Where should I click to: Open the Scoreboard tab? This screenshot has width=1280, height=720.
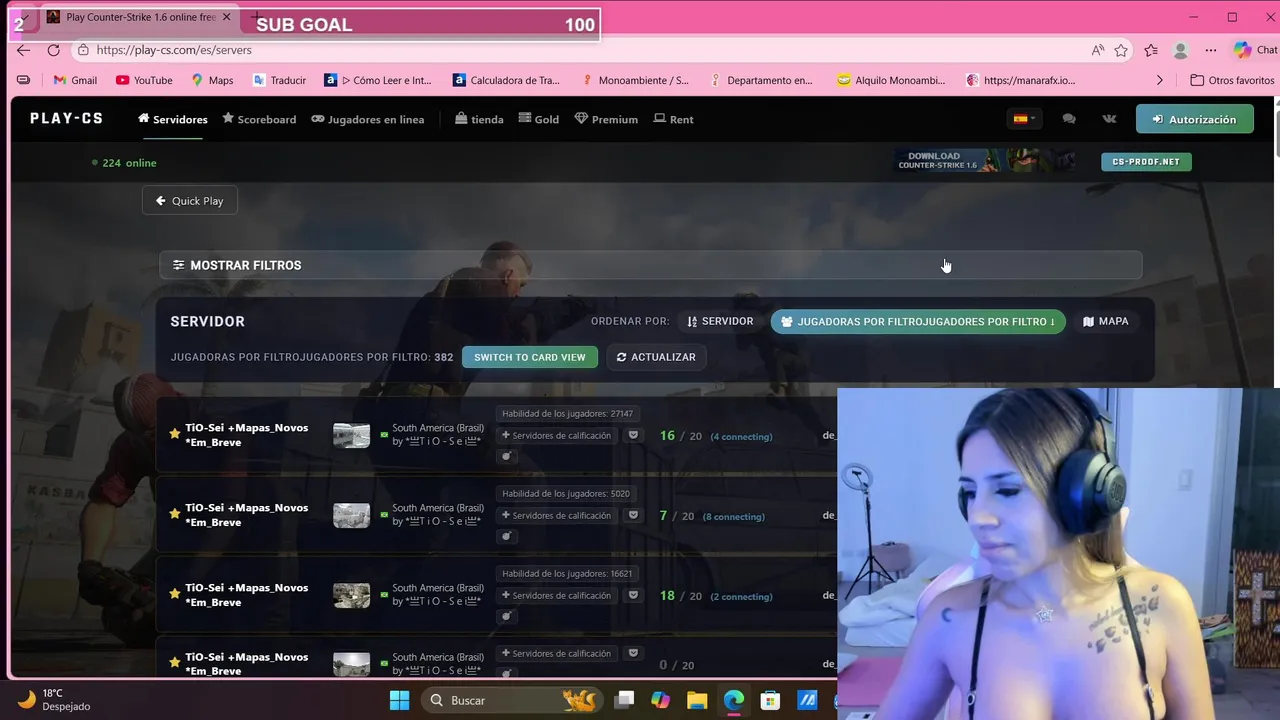(x=259, y=119)
